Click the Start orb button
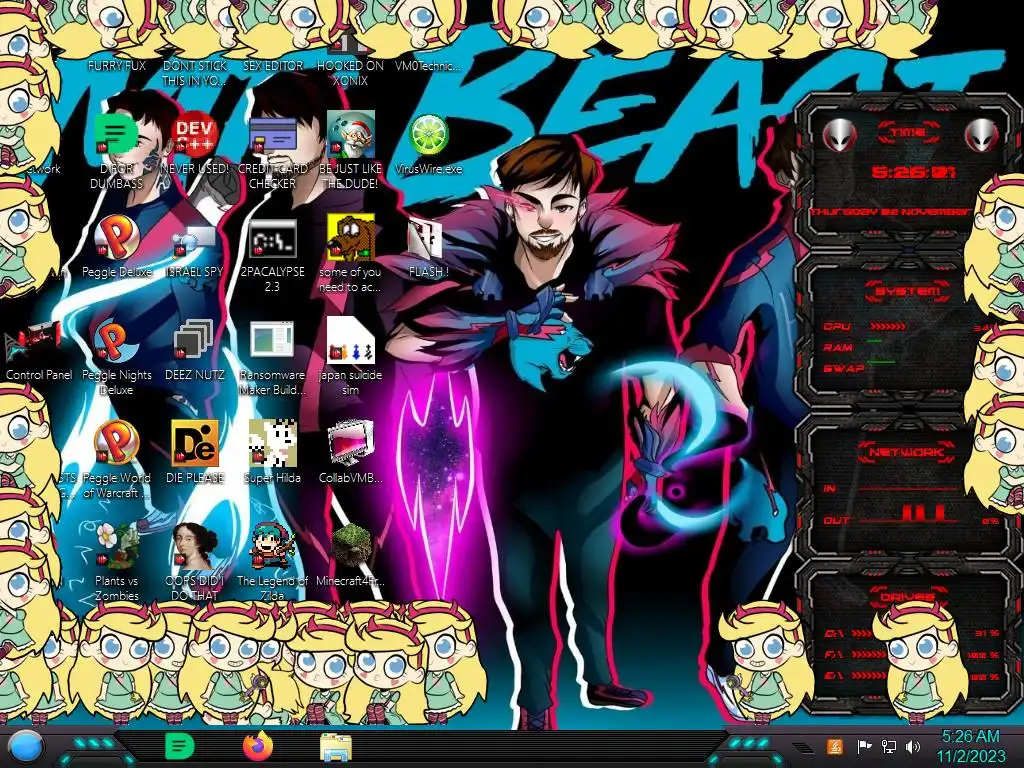 tap(26, 747)
